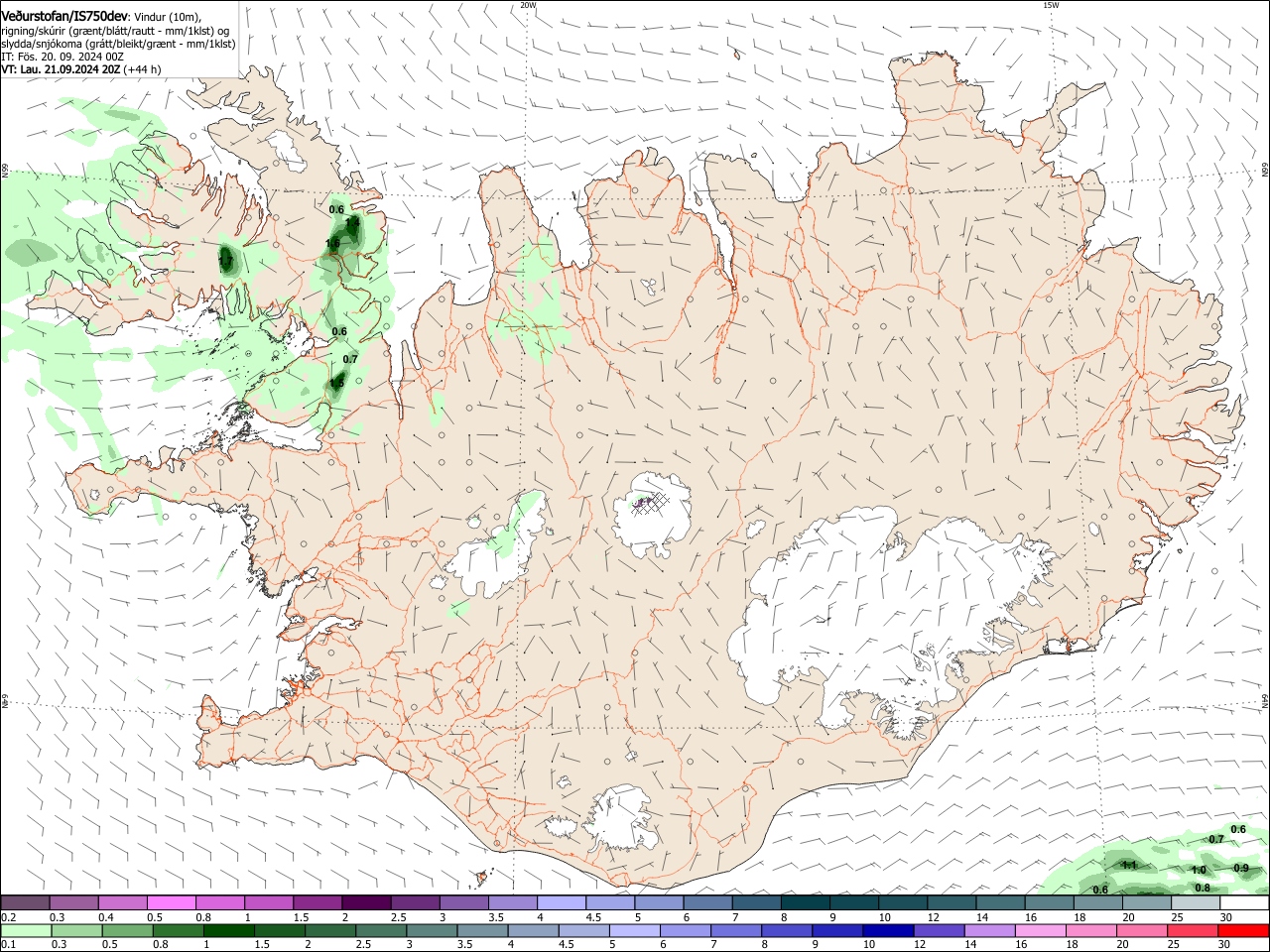Image resolution: width=1270 pixels, height=952 pixels.
Task: Pick bottom-row pink swatch between 16 and 18
Action: click(1041, 931)
